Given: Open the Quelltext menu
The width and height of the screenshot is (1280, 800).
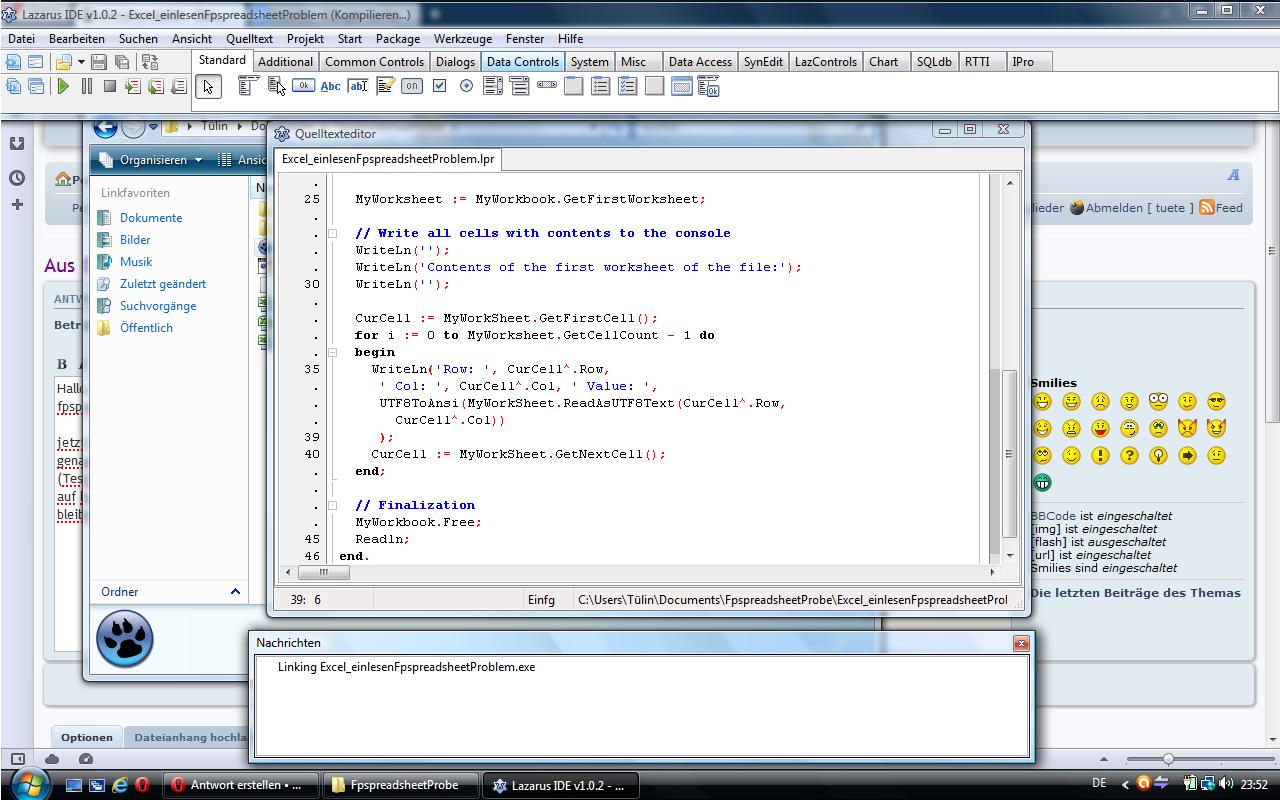Looking at the screenshot, I should [249, 39].
